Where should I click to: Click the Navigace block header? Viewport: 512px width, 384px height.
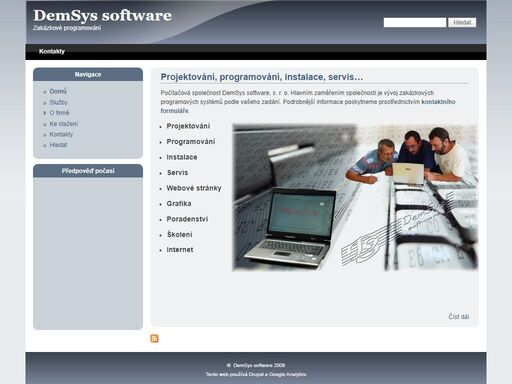coord(88,74)
